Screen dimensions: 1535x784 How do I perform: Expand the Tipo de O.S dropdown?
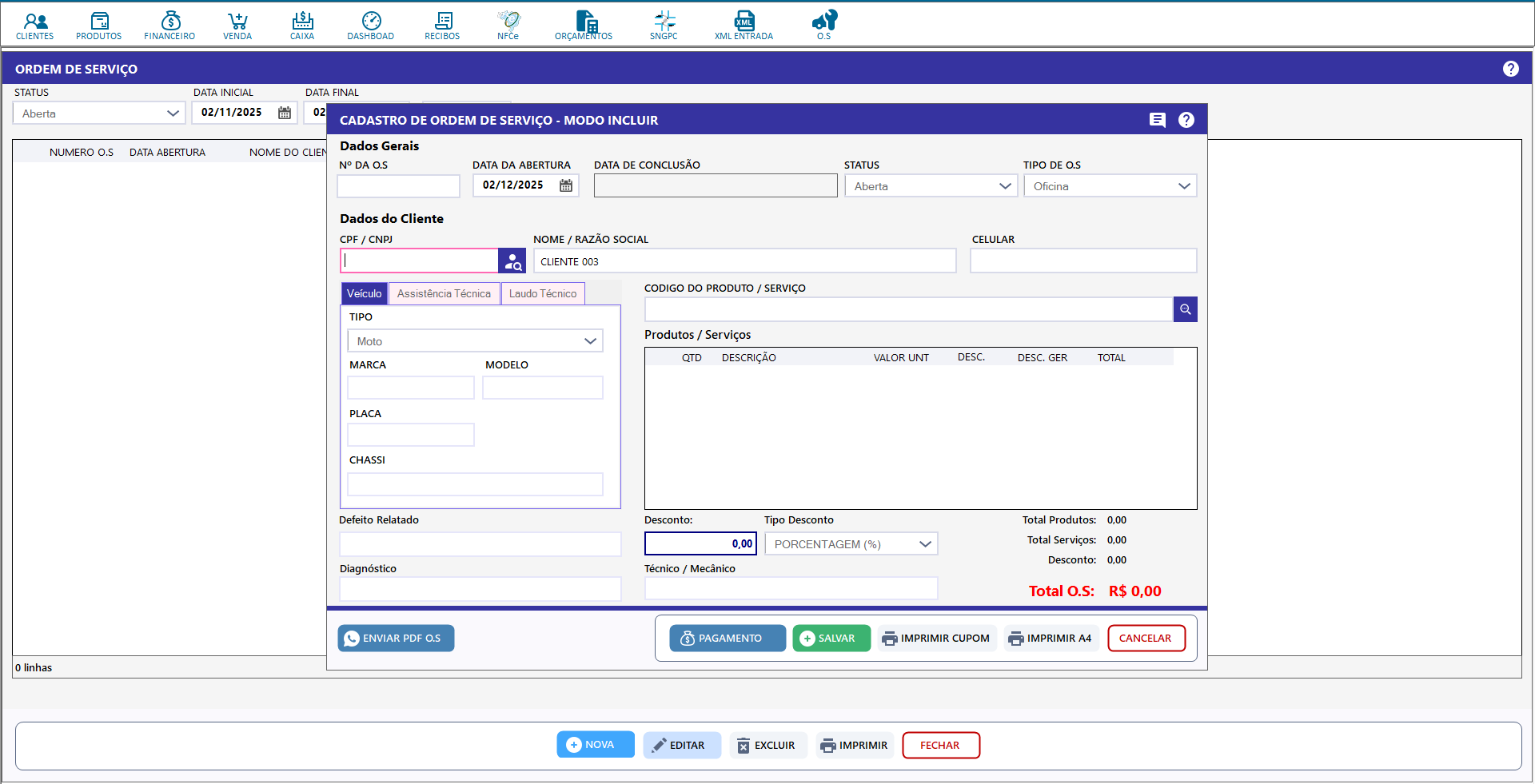coord(1110,186)
